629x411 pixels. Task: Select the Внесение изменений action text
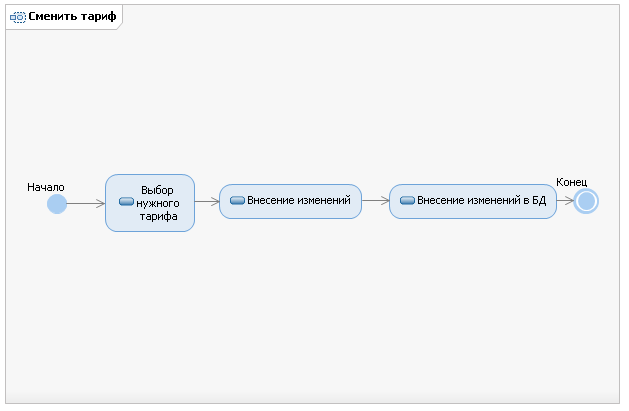pos(299,200)
